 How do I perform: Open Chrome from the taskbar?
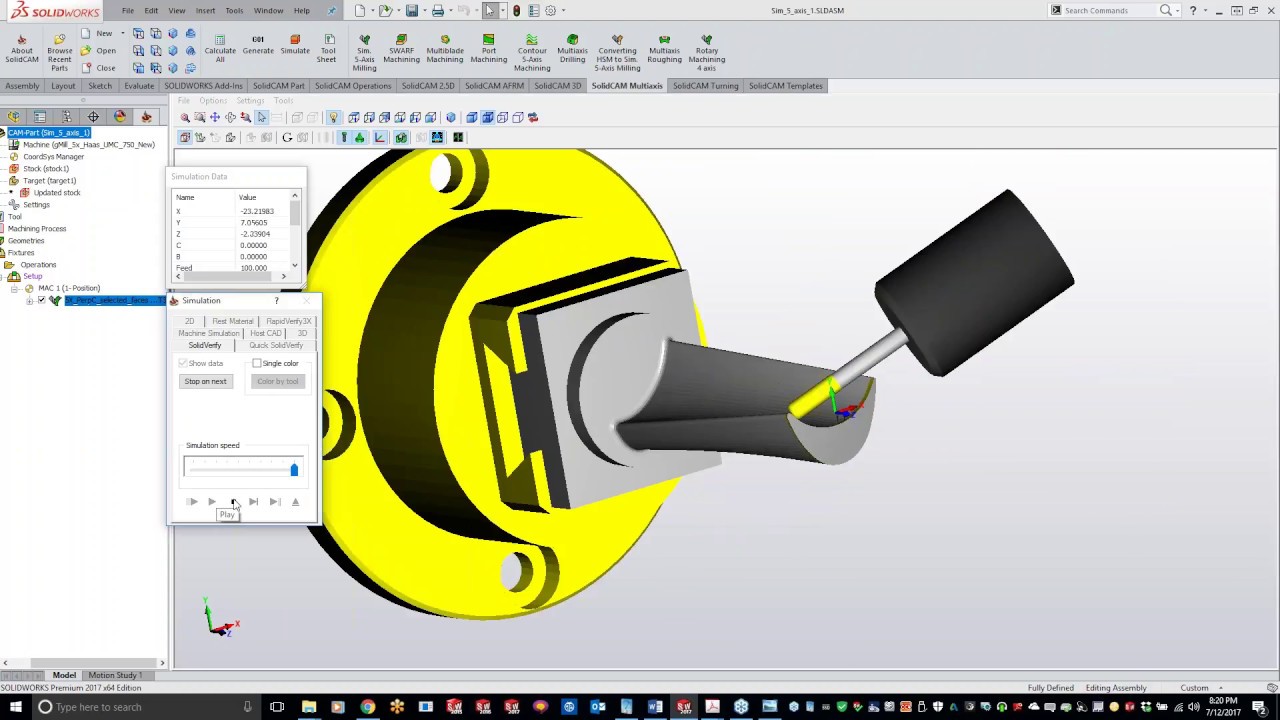point(367,707)
